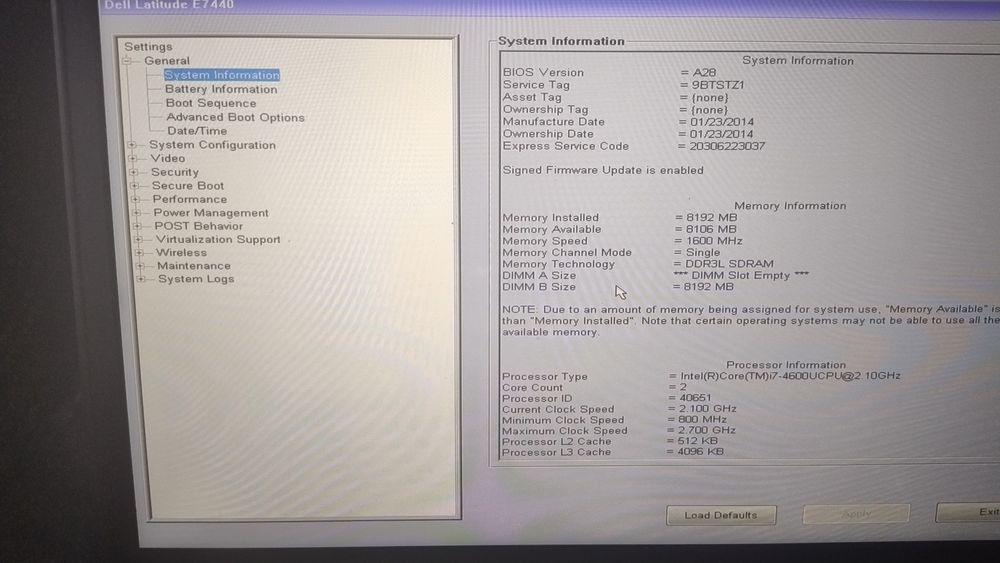The image size is (1000, 563).
Task: Expand the Secure Boot node
Action: point(134,186)
